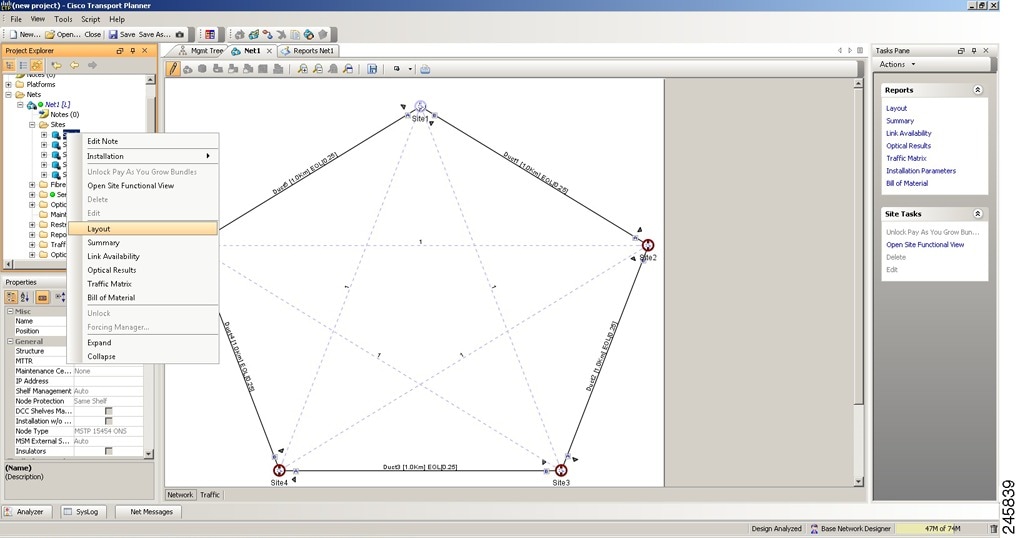Click the alphabetical sort icon in Properties
Image resolution: width=1020 pixels, height=538 pixels.
pos(25,297)
